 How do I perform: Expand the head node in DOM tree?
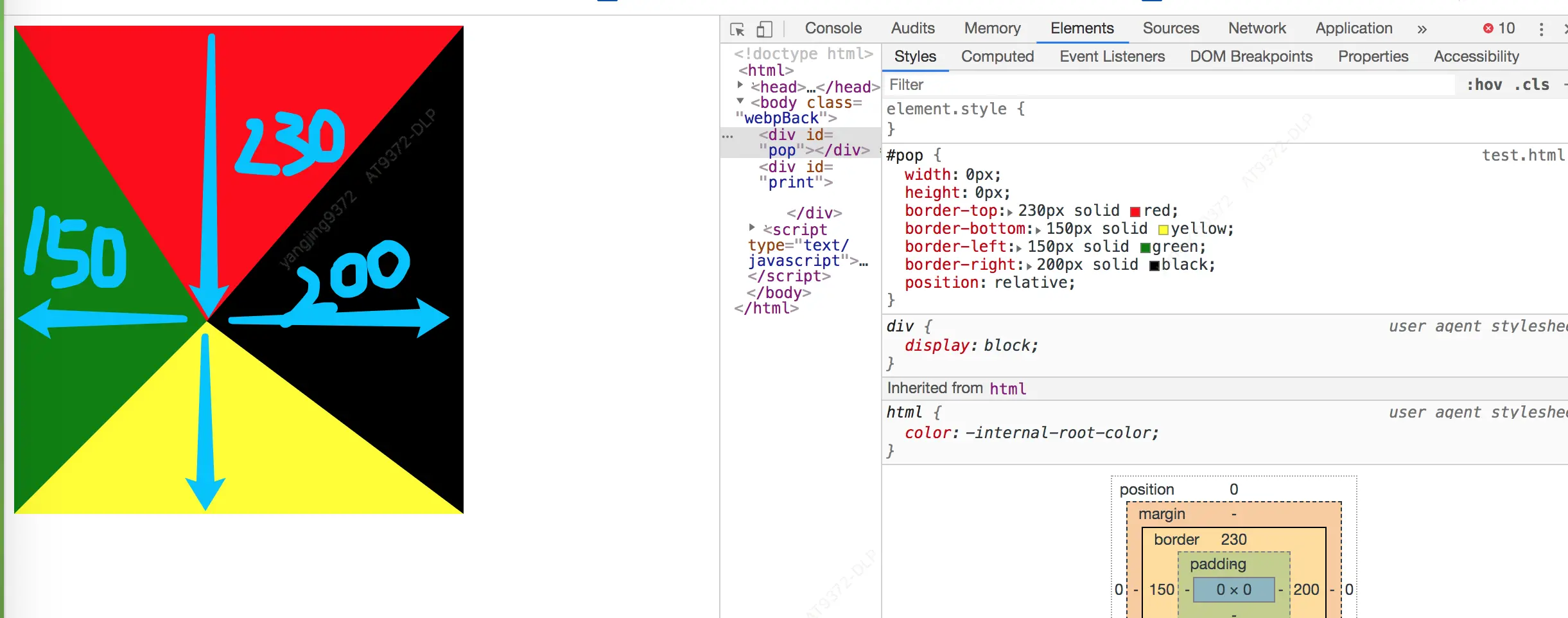(740, 85)
